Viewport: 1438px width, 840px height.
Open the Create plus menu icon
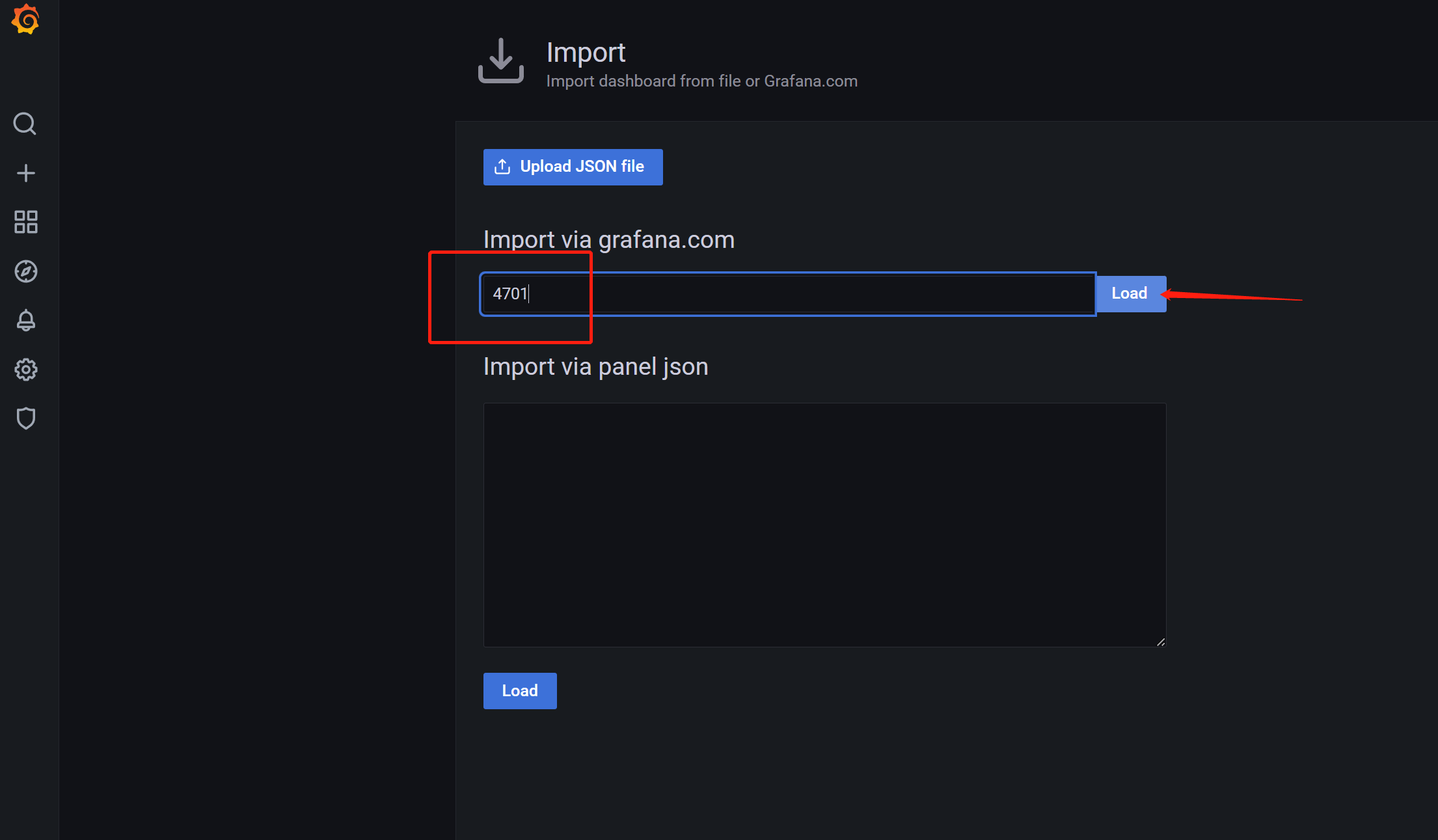26,173
